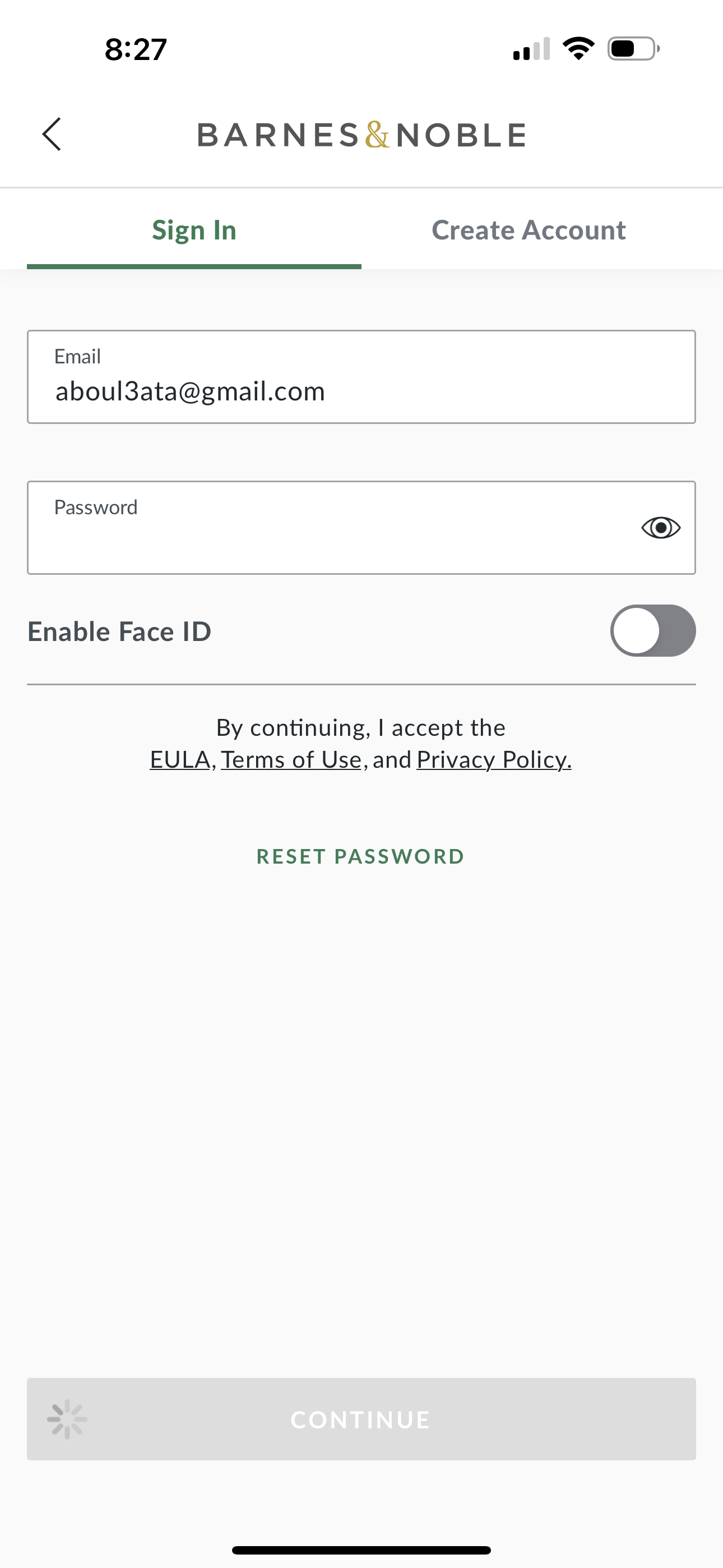Click the loading spinner on Continue
Screen dimensions: 723x1568
(x=67, y=1419)
